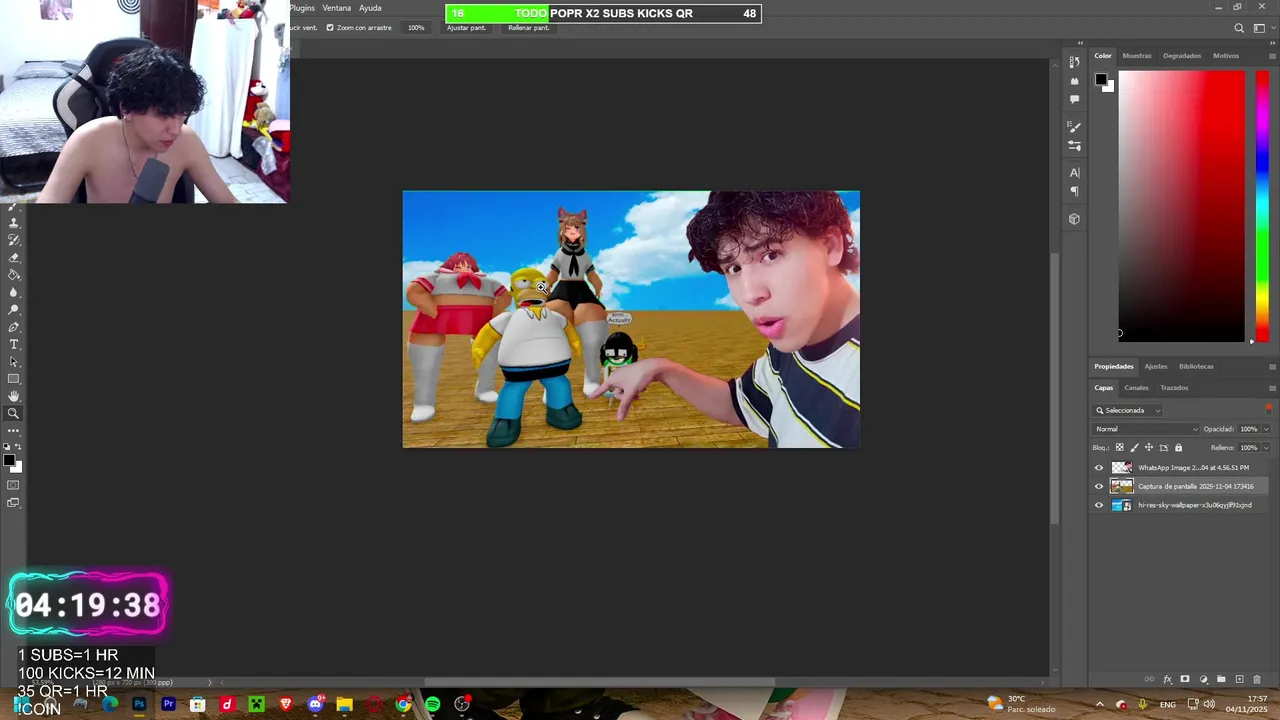Switch to the Muestras tab
The width and height of the screenshot is (1280, 720).
1136,56
